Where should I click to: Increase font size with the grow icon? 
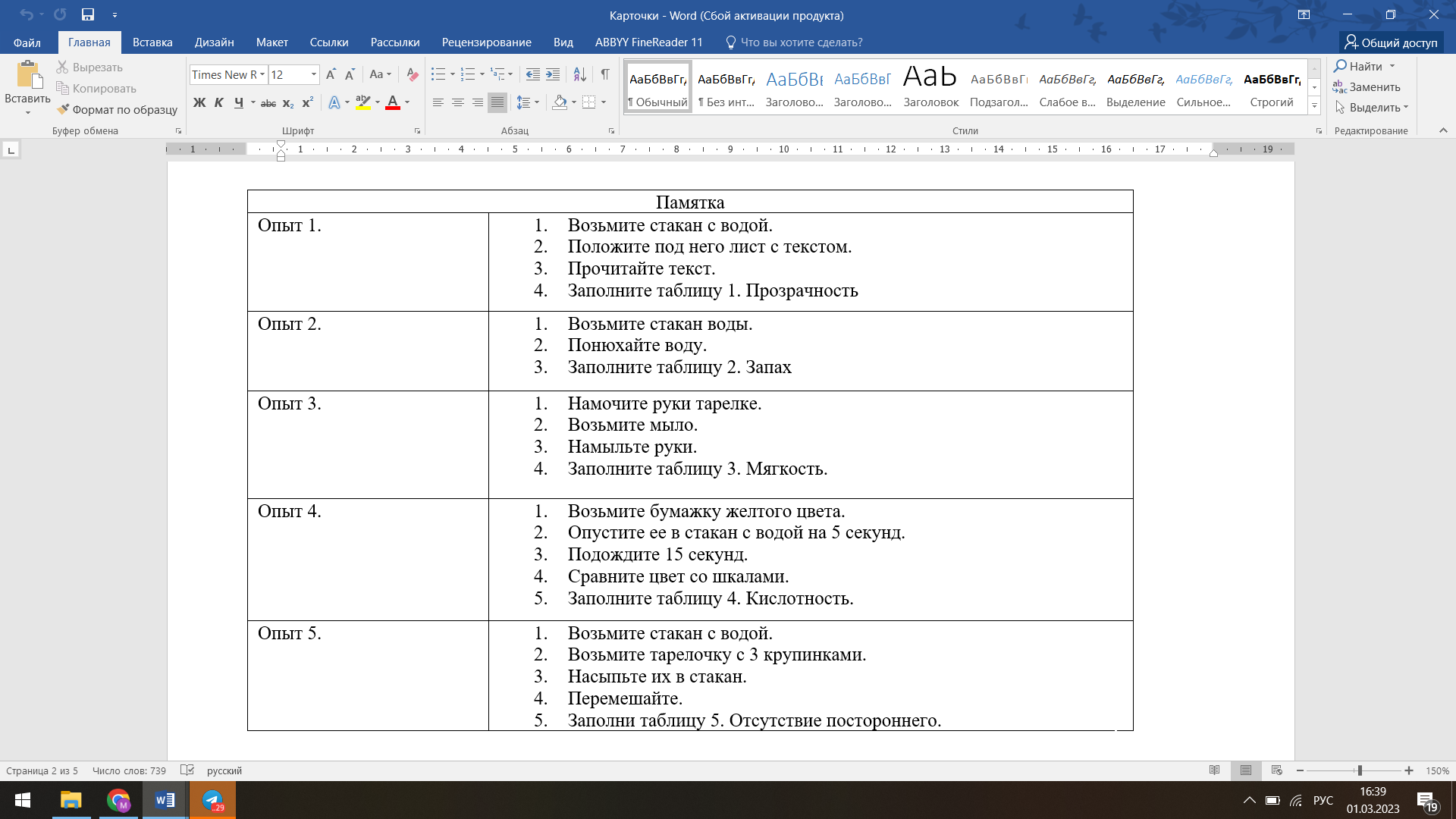click(331, 74)
